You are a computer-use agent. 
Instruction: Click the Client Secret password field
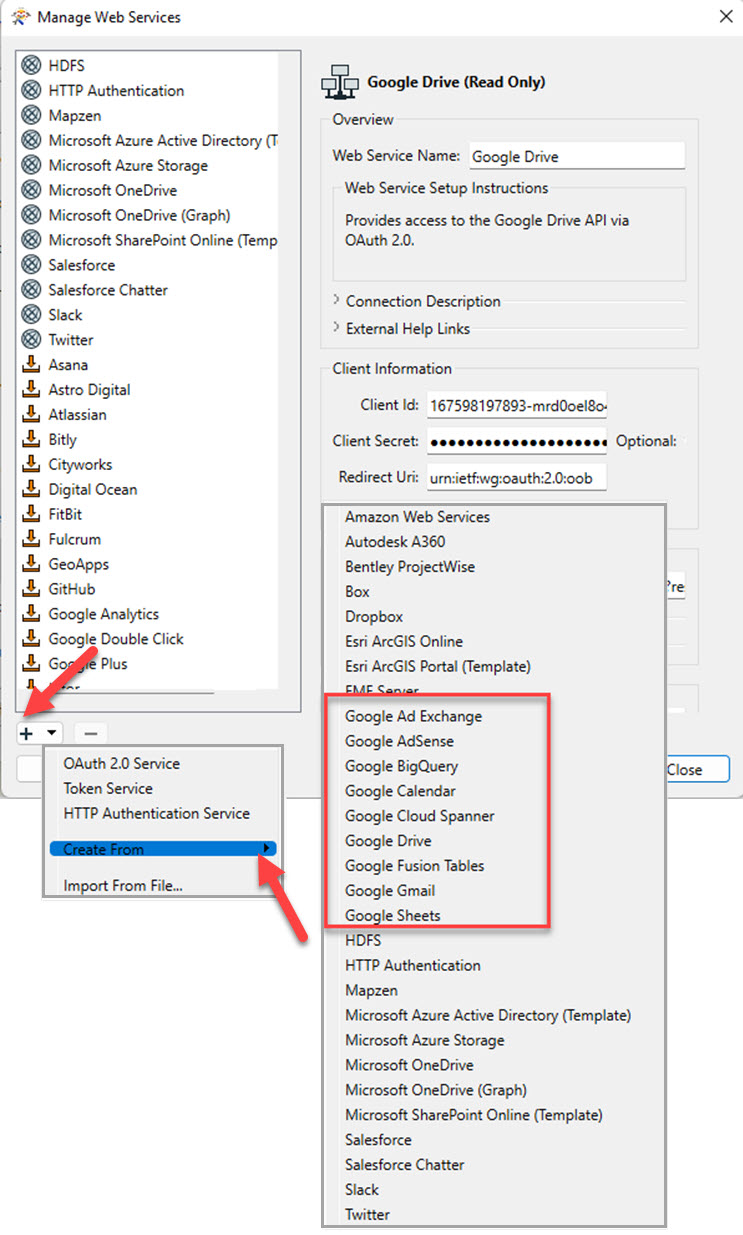click(x=517, y=441)
